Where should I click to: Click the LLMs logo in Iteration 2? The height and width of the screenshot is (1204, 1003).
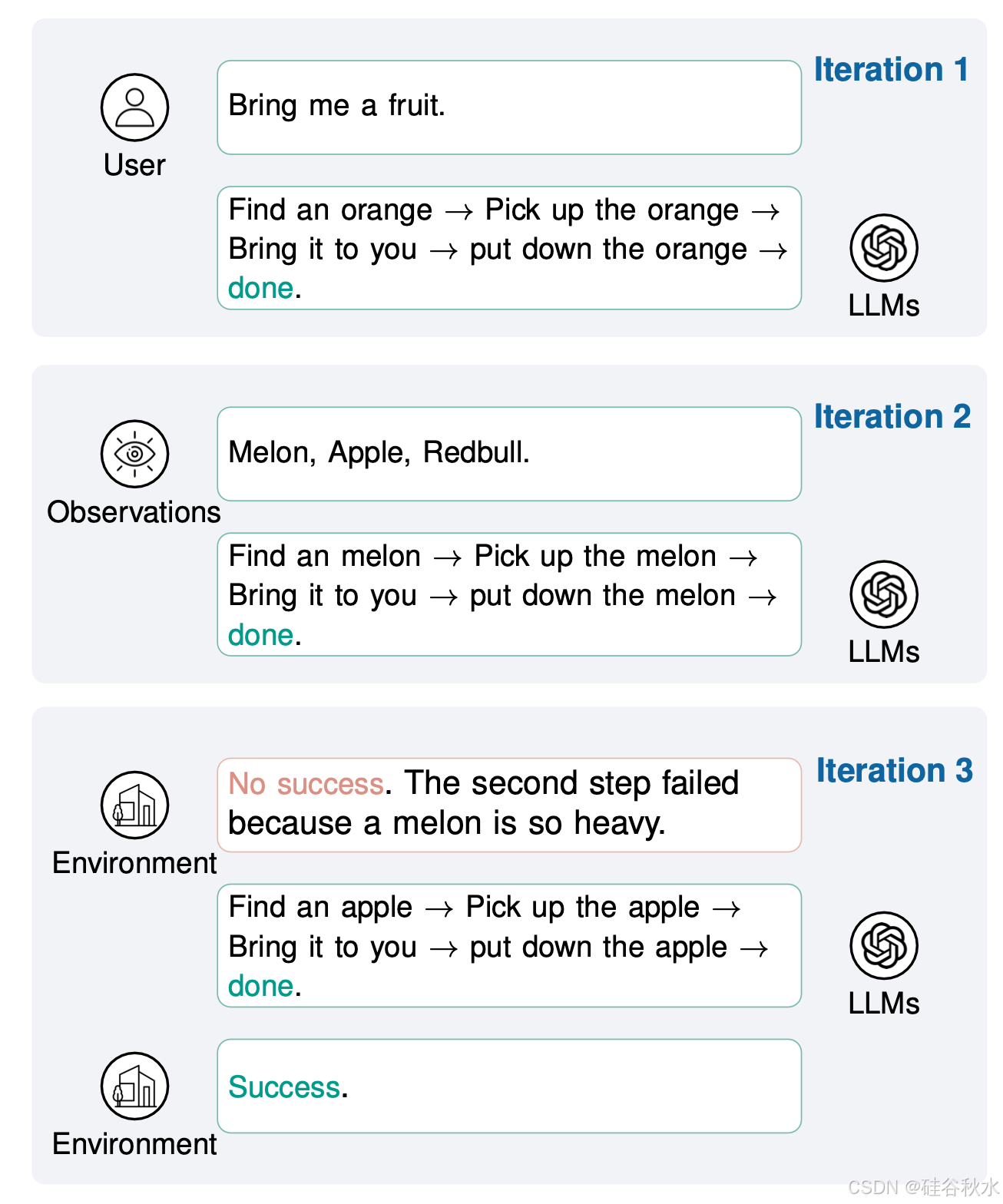tap(883, 594)
